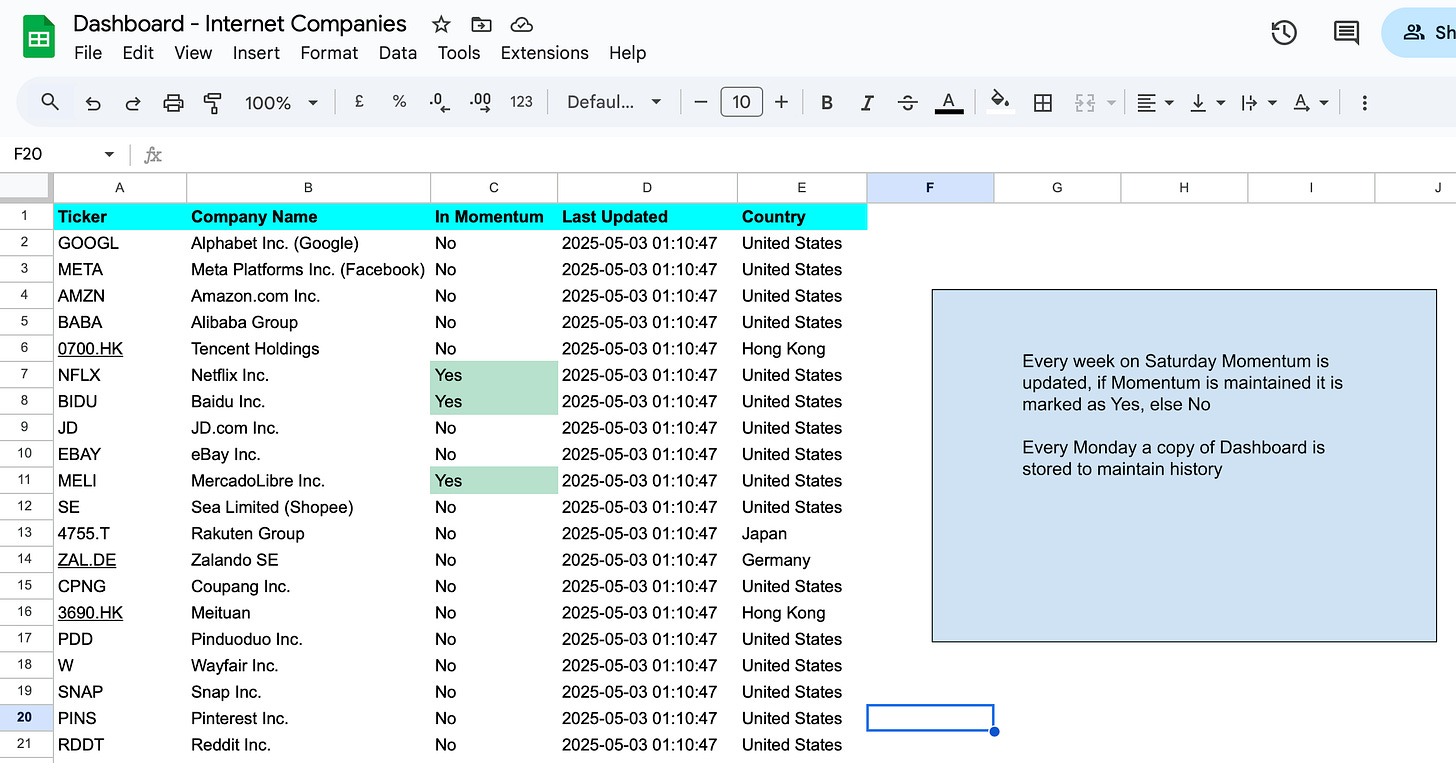Toggle italic formatting
The width and height of the screenshot is (1456, 763).
tap(867, 102)
